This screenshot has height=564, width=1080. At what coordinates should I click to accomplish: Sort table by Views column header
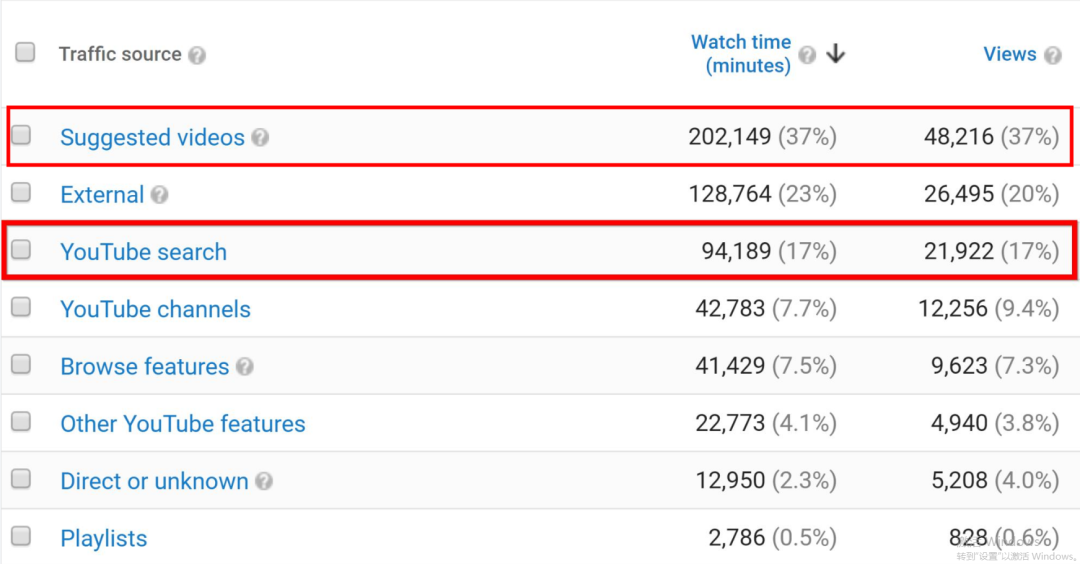(1009, 54)
